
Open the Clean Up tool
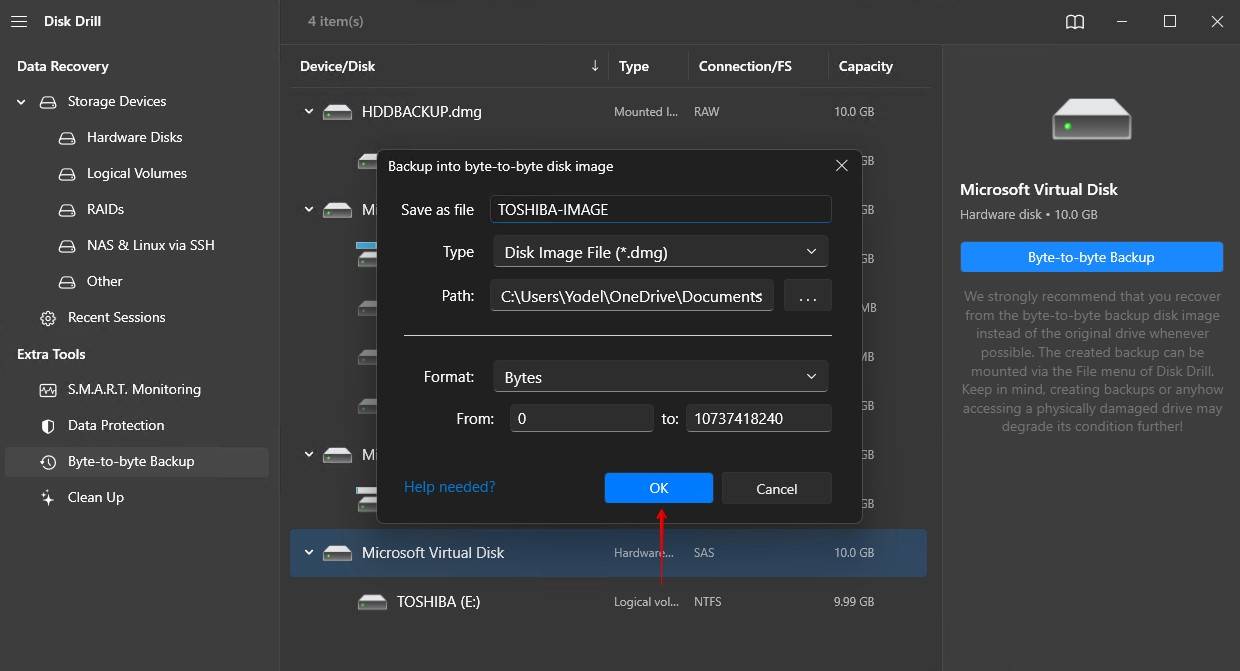(x=95, y=497)
